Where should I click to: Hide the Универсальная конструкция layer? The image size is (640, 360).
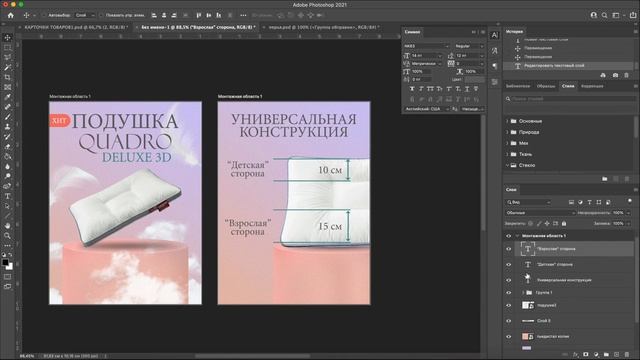[x=509, y=280]
